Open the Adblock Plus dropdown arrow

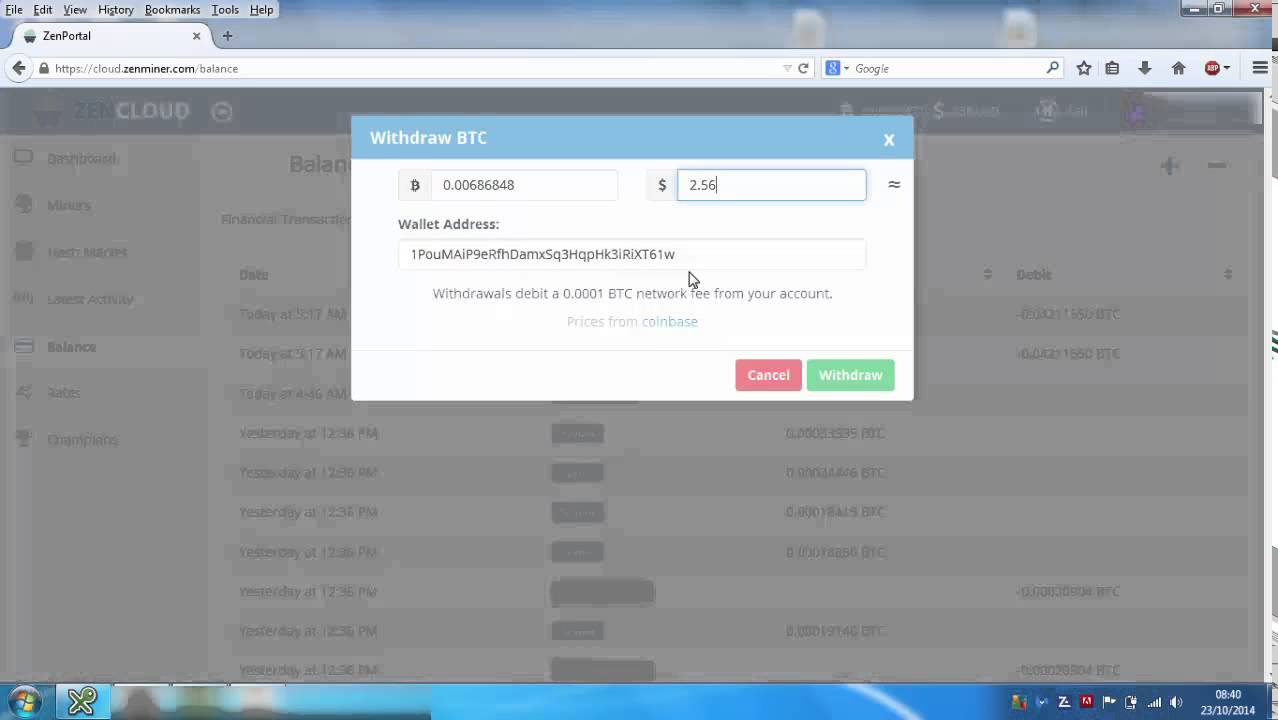tap(1226, 68)
